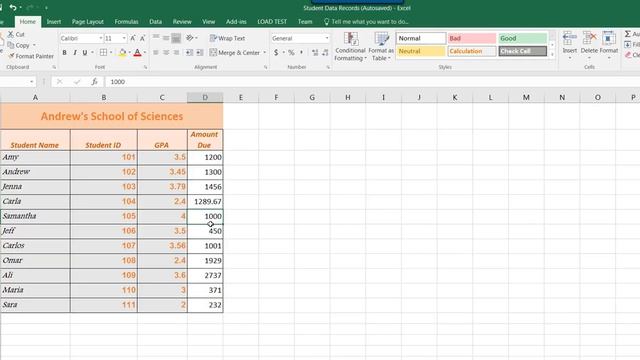Image resolution: width=640 pixels, height=360 pixels.
Task: Open the Page Layout tab
Action: (87, 22)
